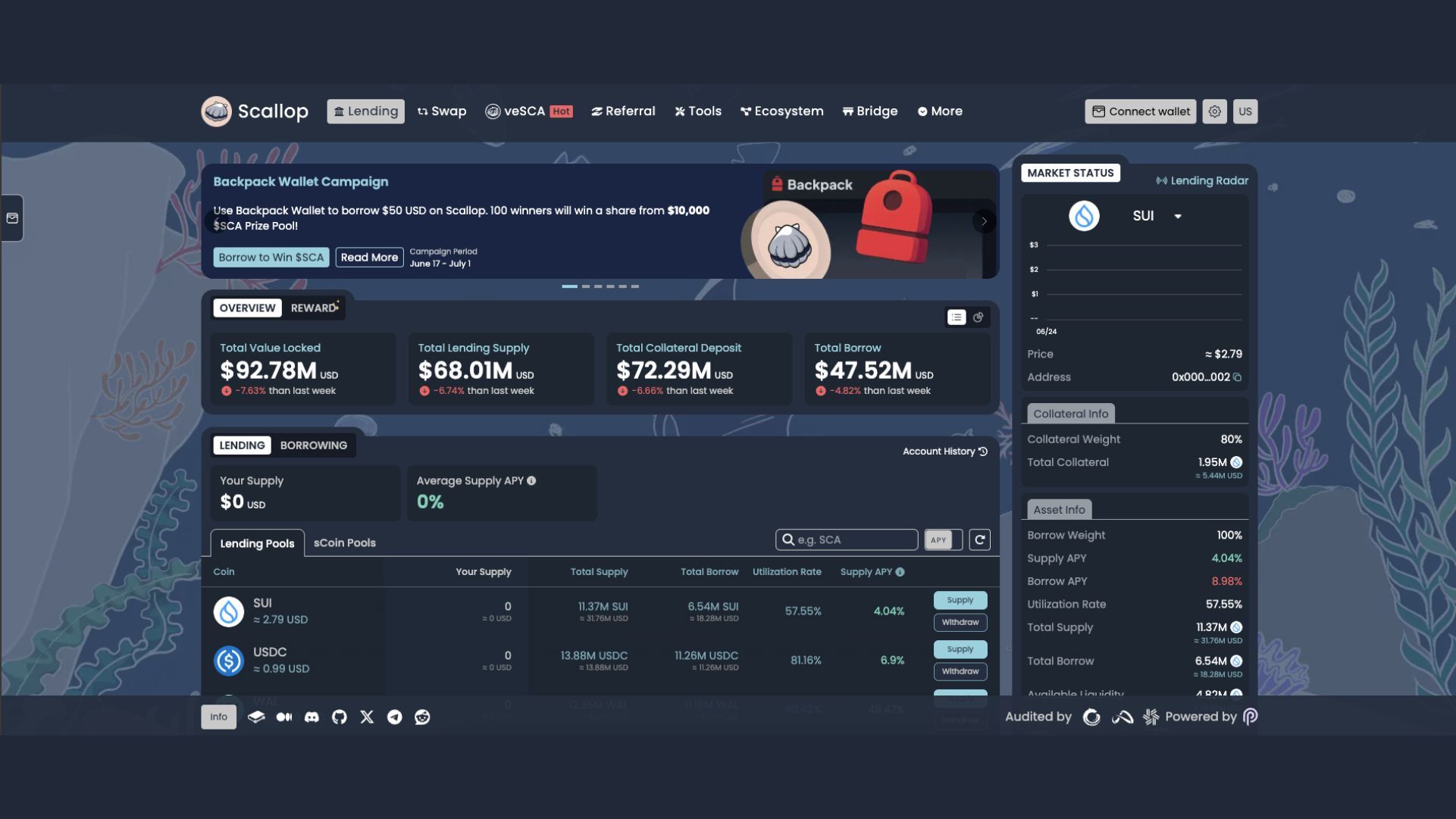Open the Medium icon in footer
1456x819 pixels.
(284, 717)
